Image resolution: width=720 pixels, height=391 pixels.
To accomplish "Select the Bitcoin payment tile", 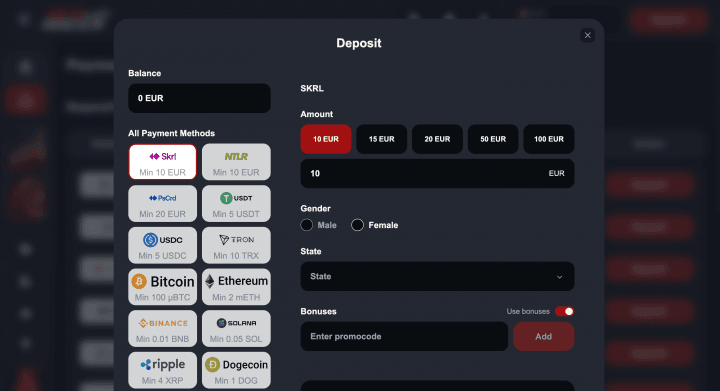I will click(163, 287).
